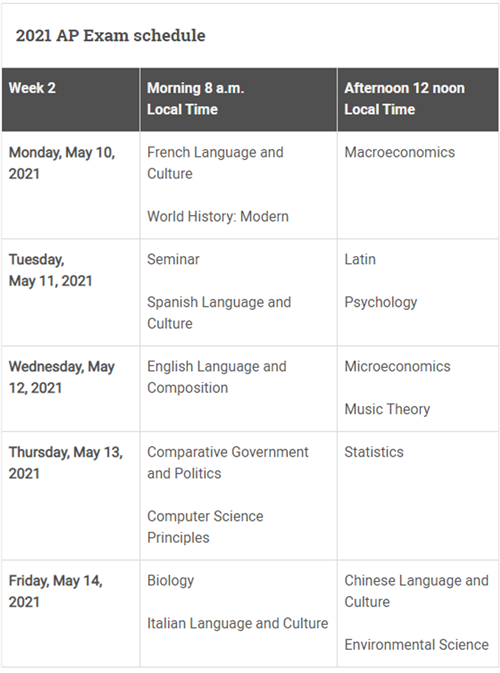500x673 pixels.
Task: Click World History: Modern exam entry
Action: coord(218,216)
